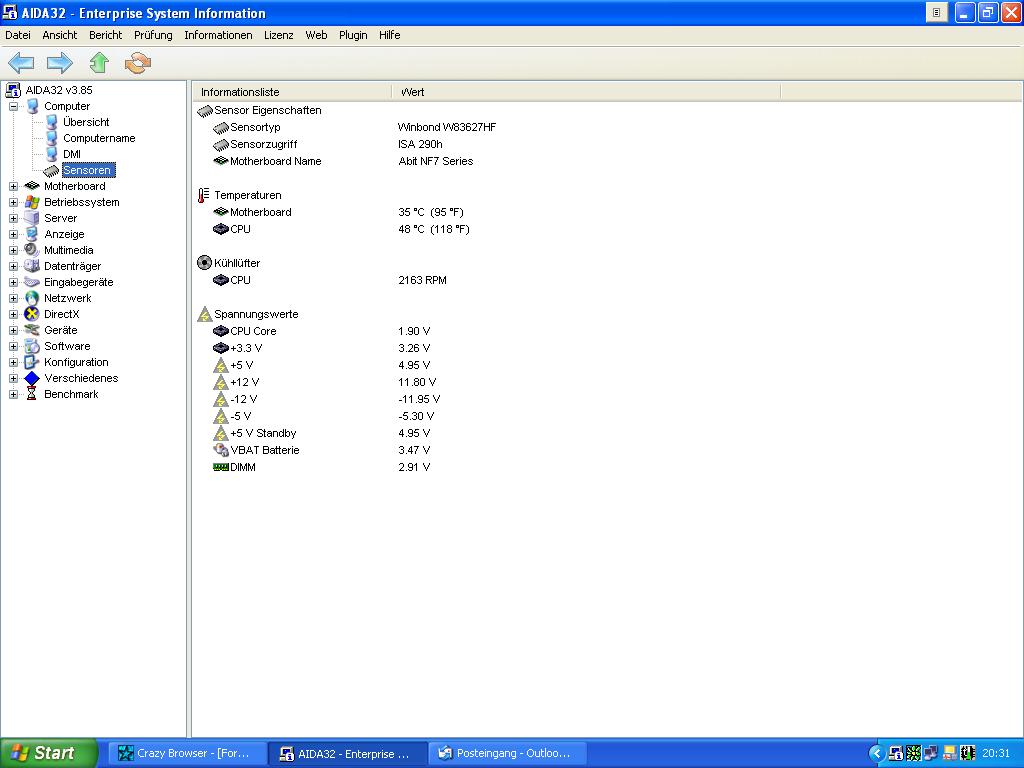Open the Datei menu
The width and height of the screenshot is (1024, 768).
[18, 35]
